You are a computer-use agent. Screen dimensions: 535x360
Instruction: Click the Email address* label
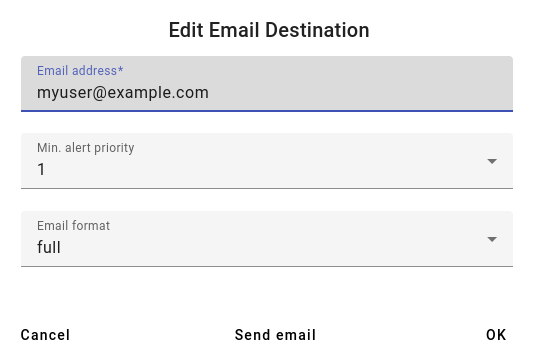click(80, 71)
